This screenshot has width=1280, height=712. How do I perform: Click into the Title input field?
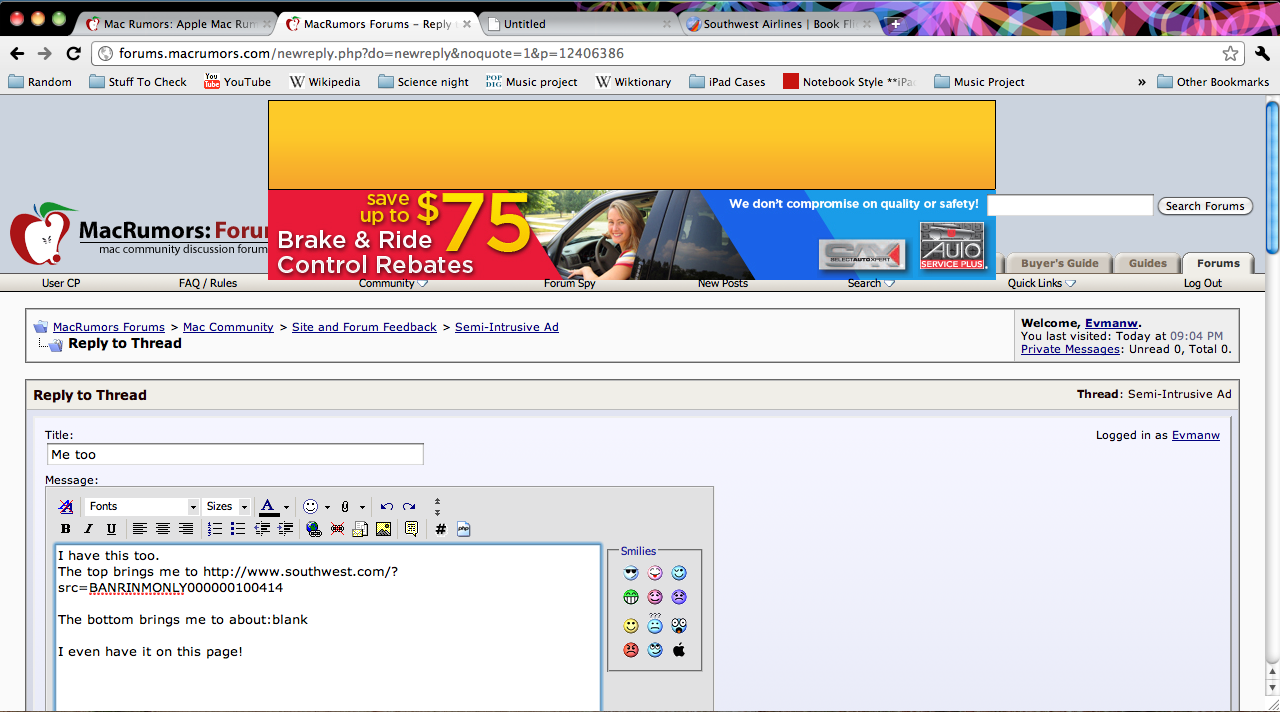point(235,454)
